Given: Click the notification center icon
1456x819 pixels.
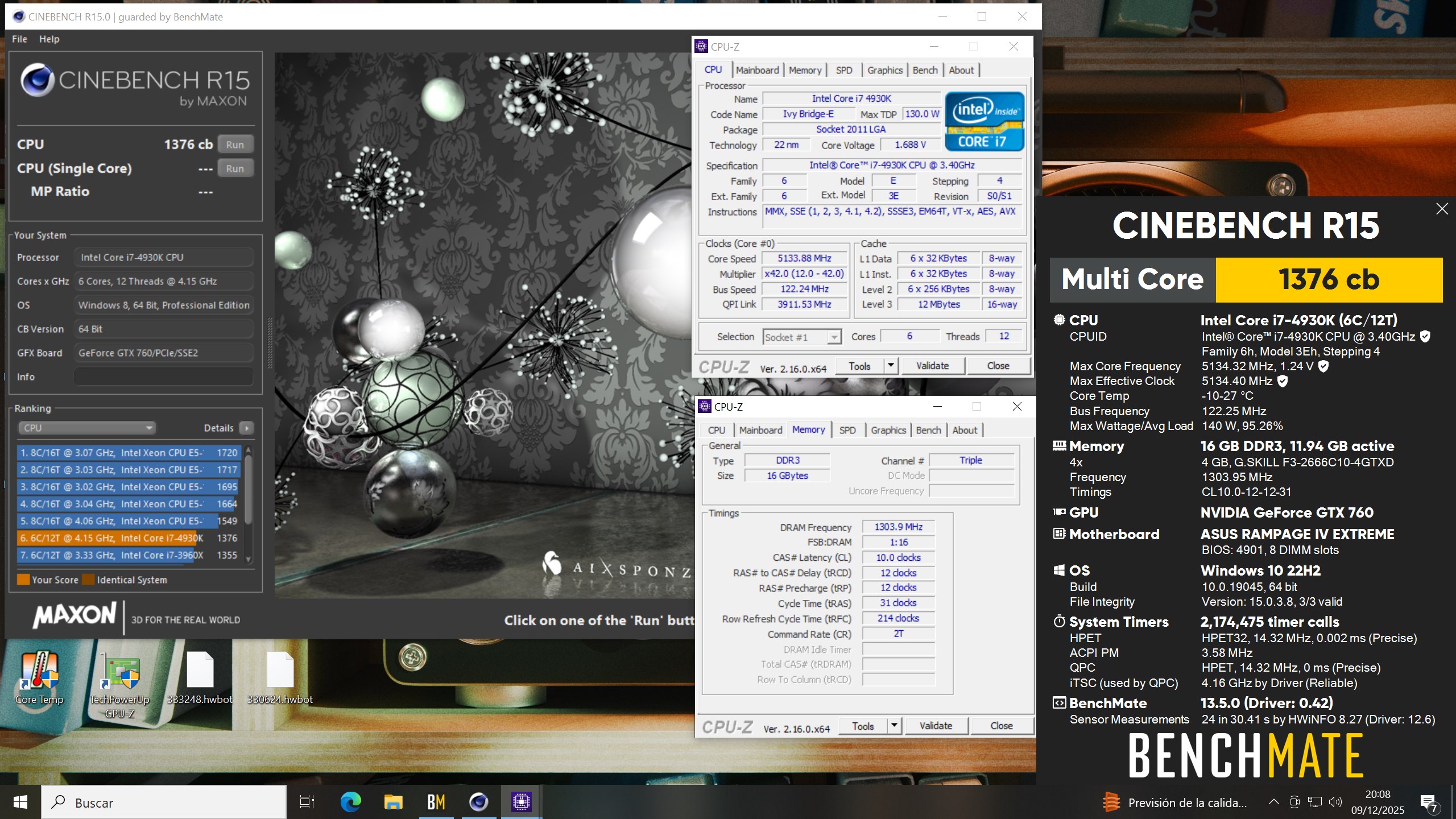Looking at the screenshot, I should 1429,802.
